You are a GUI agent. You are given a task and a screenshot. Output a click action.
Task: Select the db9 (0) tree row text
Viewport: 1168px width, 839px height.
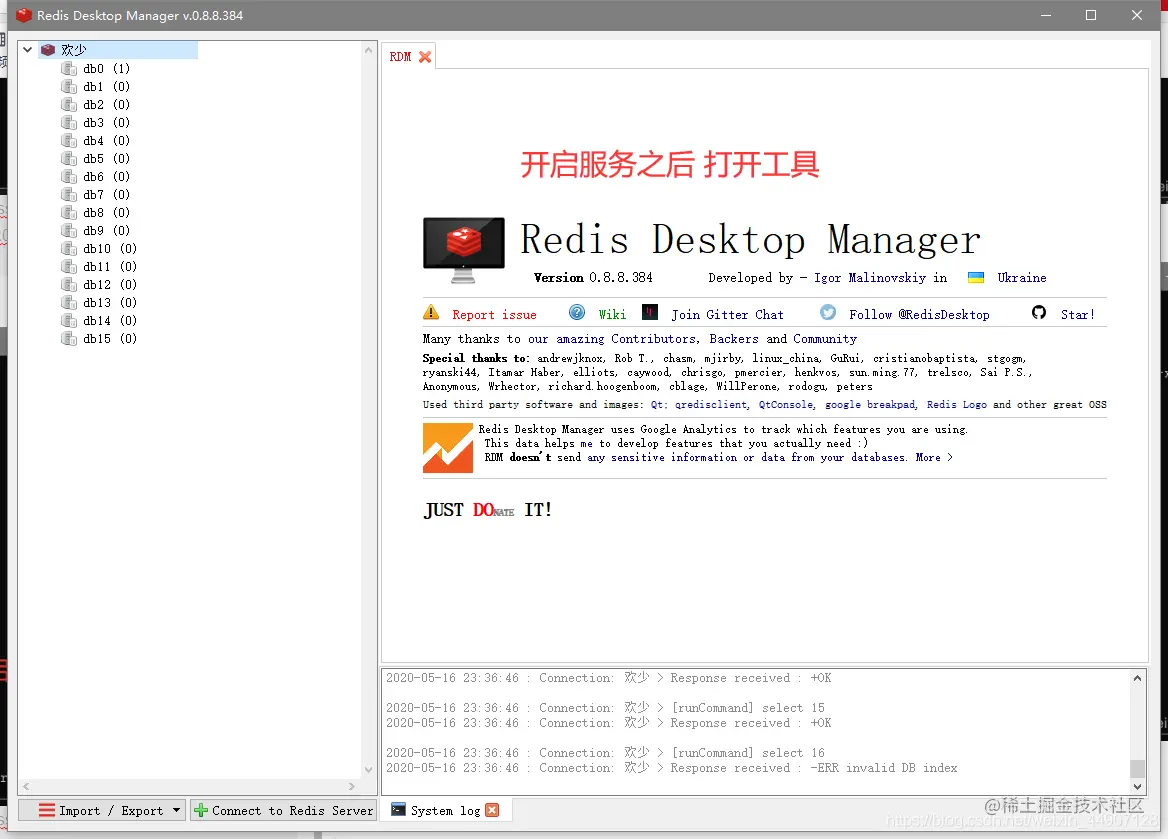107,230
